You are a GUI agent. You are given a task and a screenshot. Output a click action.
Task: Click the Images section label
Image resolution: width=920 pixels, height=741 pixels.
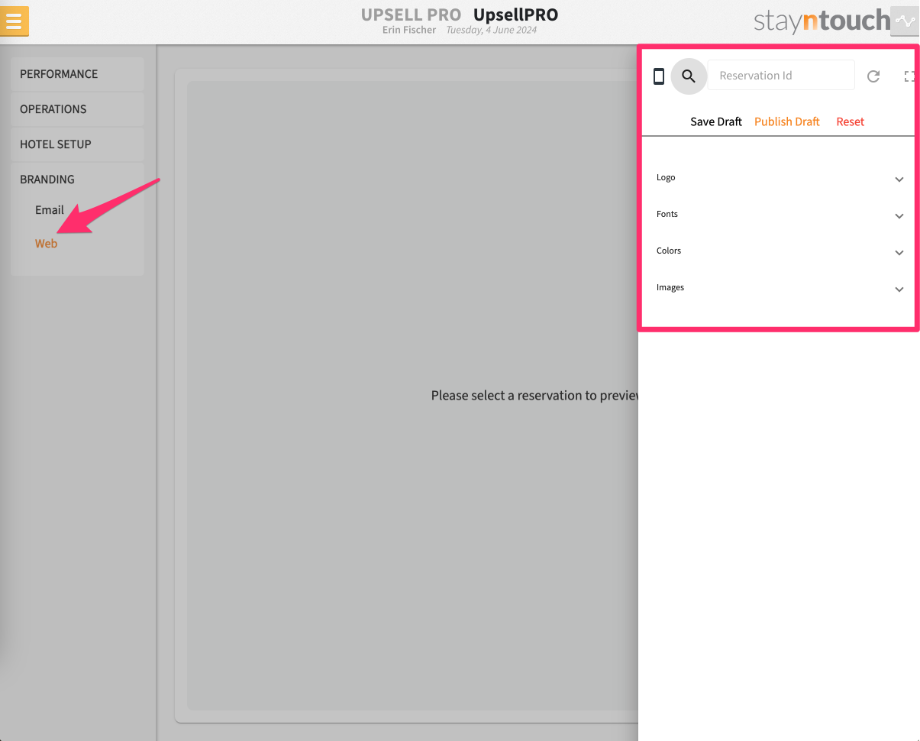(669, 287)
